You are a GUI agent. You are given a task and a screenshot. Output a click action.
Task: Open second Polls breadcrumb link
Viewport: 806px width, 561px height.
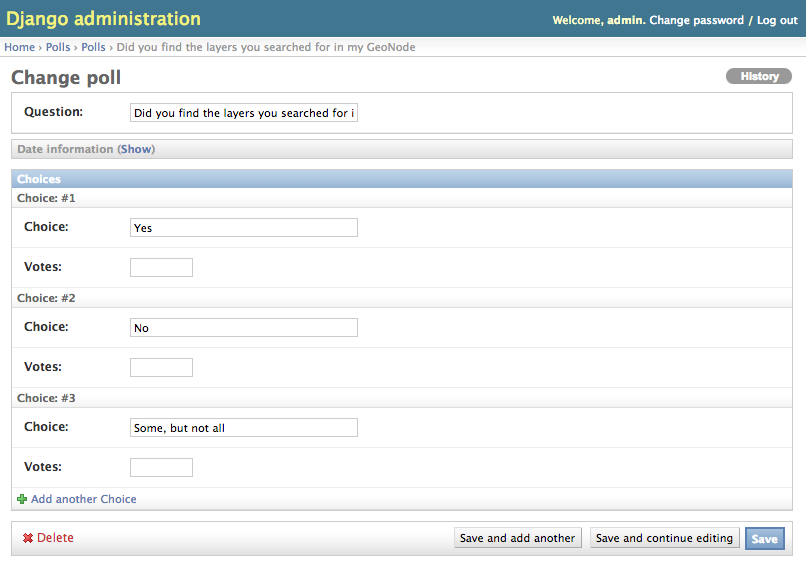[x=93, y=47]
